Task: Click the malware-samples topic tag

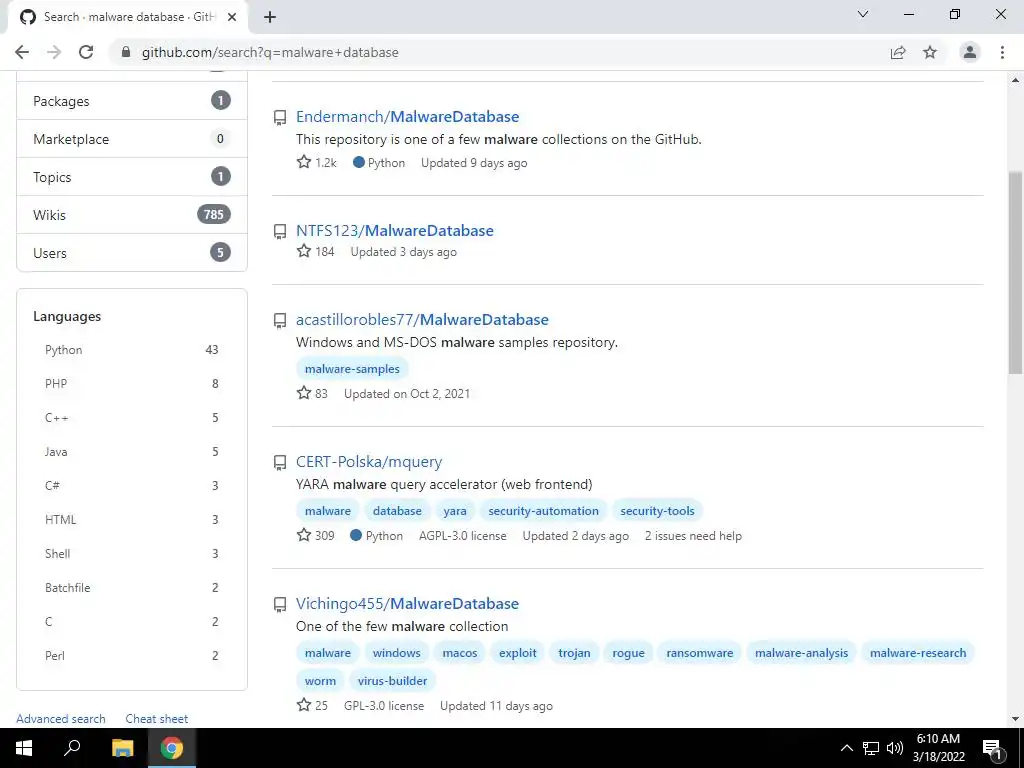Action: pyautogui.click(x=352, y=369)
